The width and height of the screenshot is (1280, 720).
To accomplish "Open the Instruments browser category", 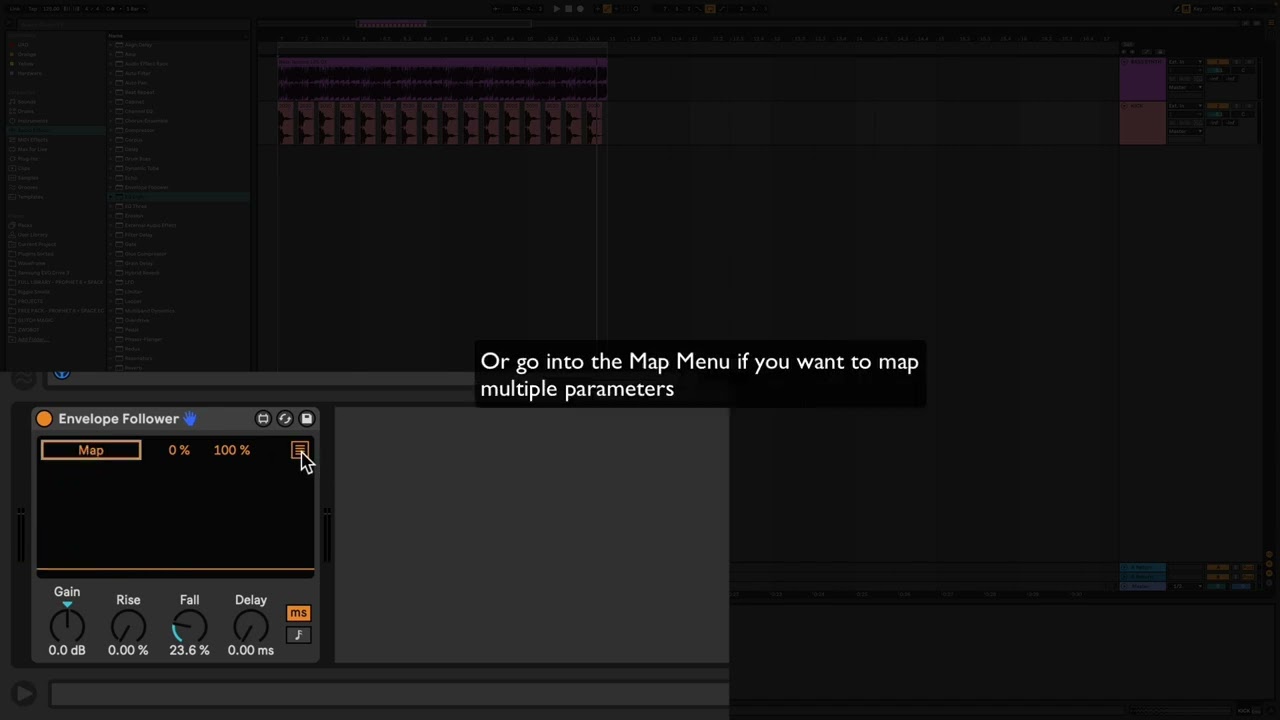I will point(32,121).
